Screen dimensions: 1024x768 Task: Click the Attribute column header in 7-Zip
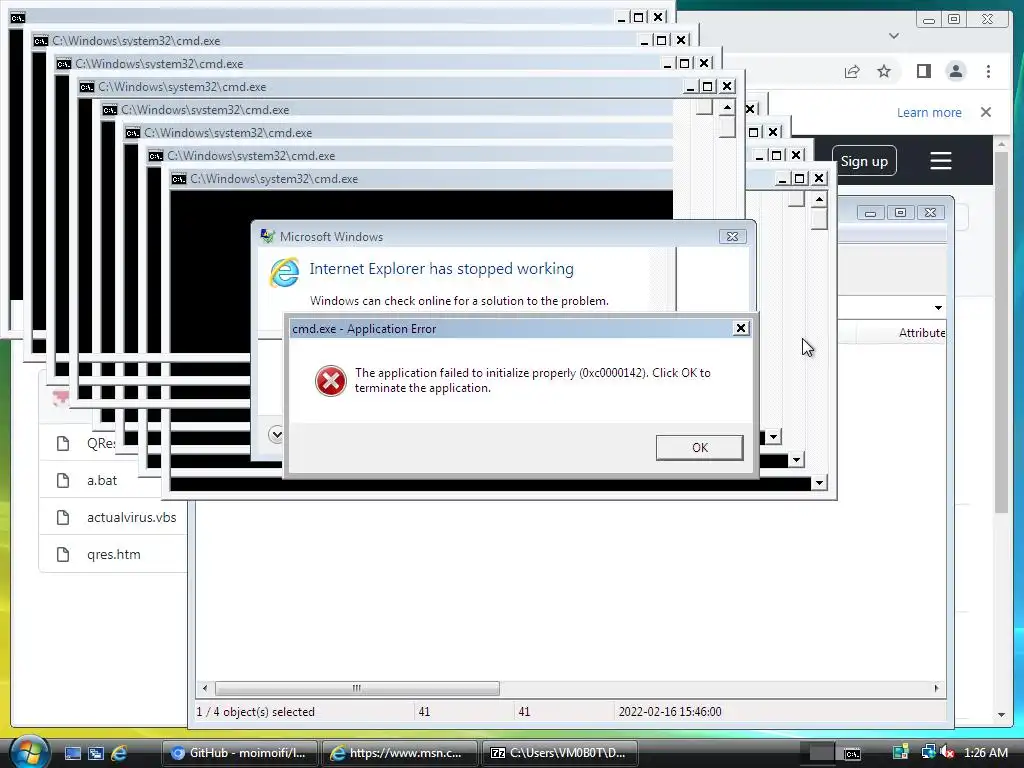pyautogui.click(x=921, y=332)
